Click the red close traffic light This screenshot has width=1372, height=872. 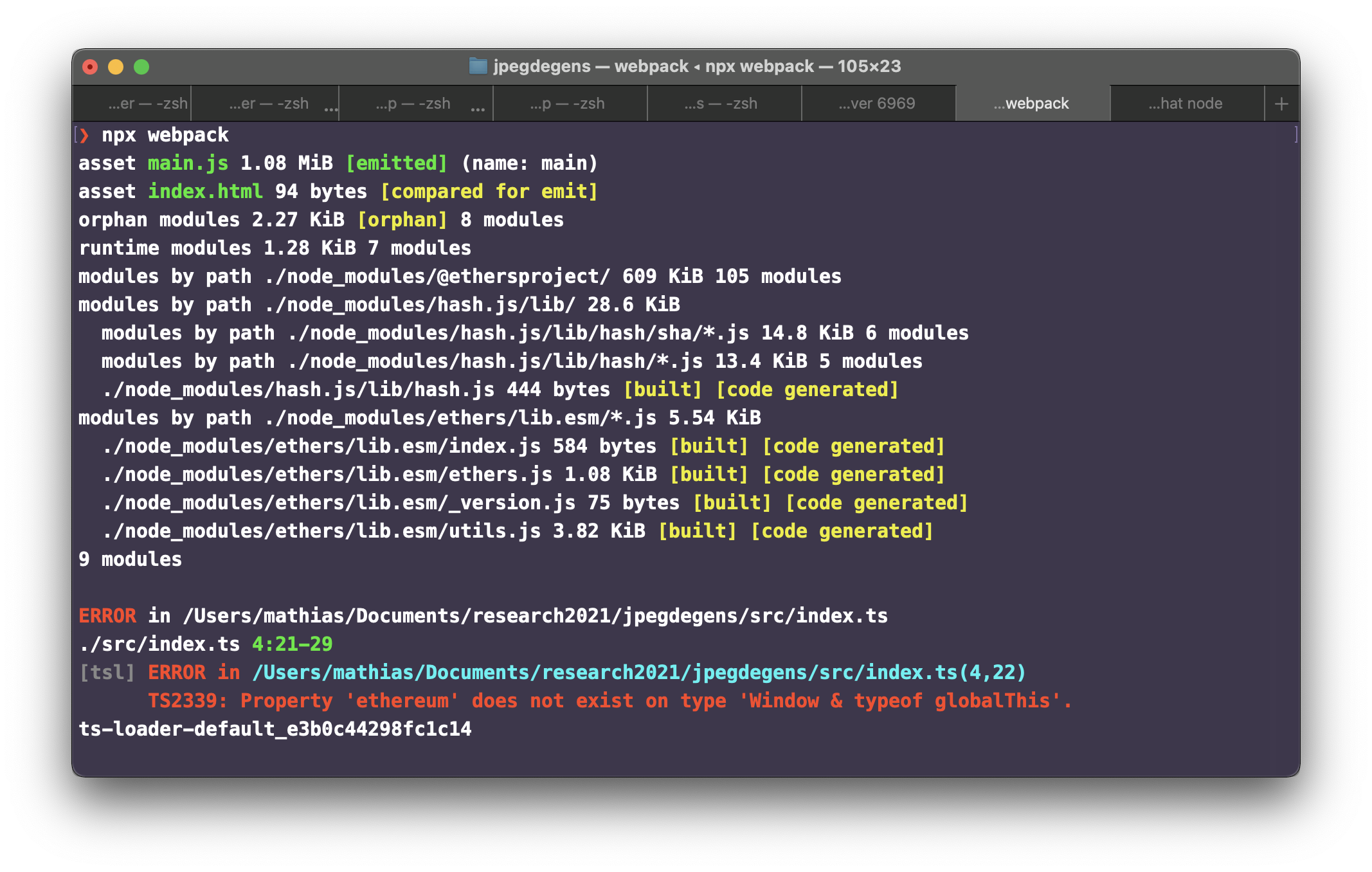[90, 66]
